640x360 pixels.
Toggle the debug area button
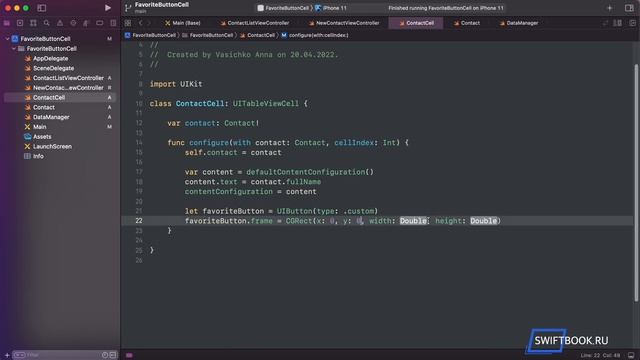pyautogui.click(x=631, y=356)
